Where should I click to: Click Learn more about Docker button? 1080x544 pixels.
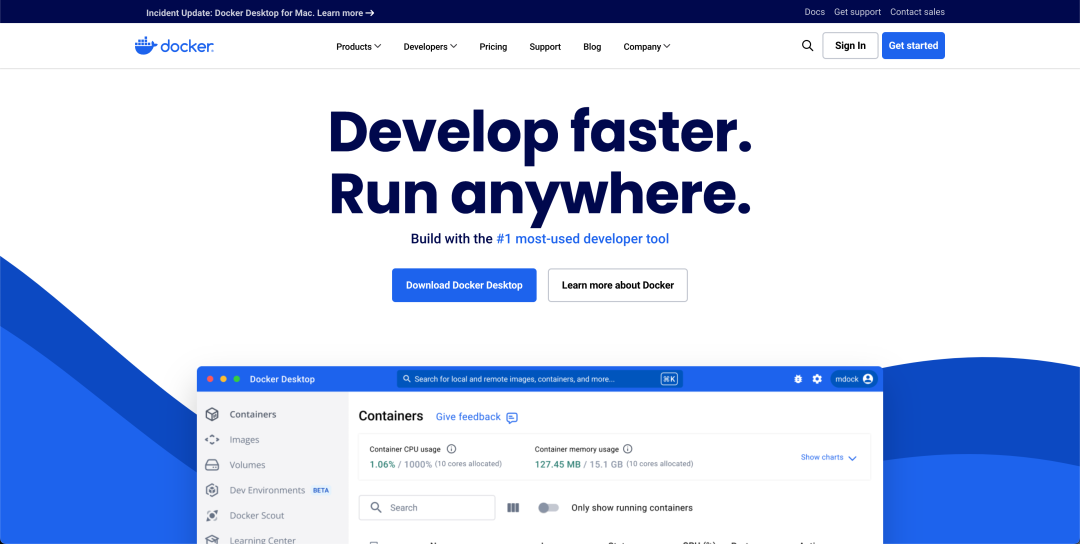pos(618,285)
